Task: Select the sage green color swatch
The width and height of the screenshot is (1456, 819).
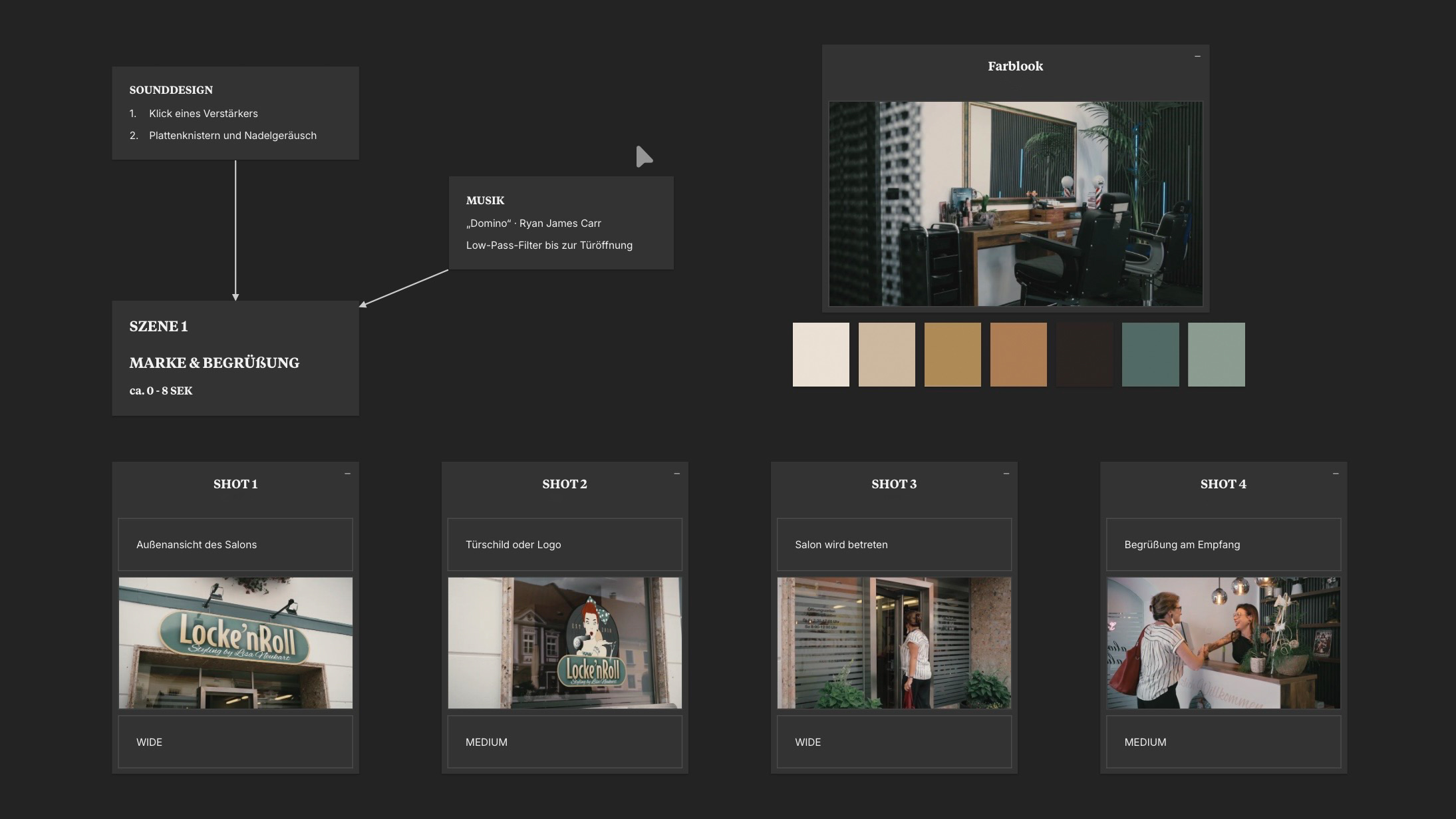Action: (x=1216, y=355)
